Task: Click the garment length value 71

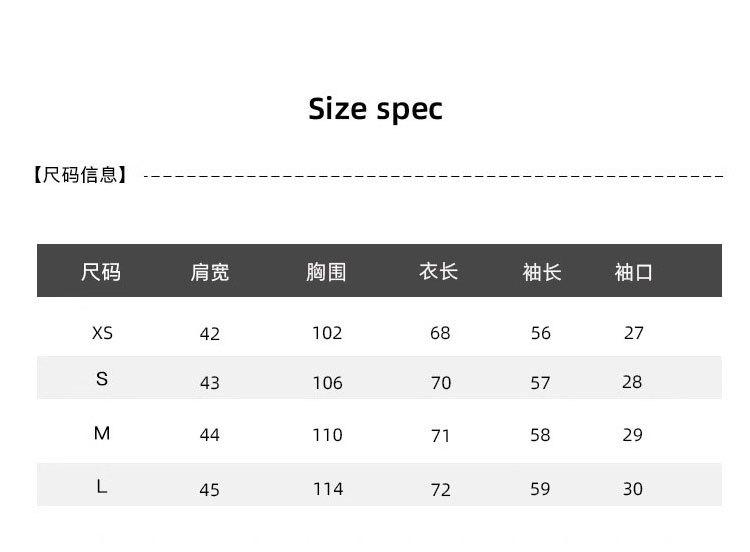Action: point(441,436)
